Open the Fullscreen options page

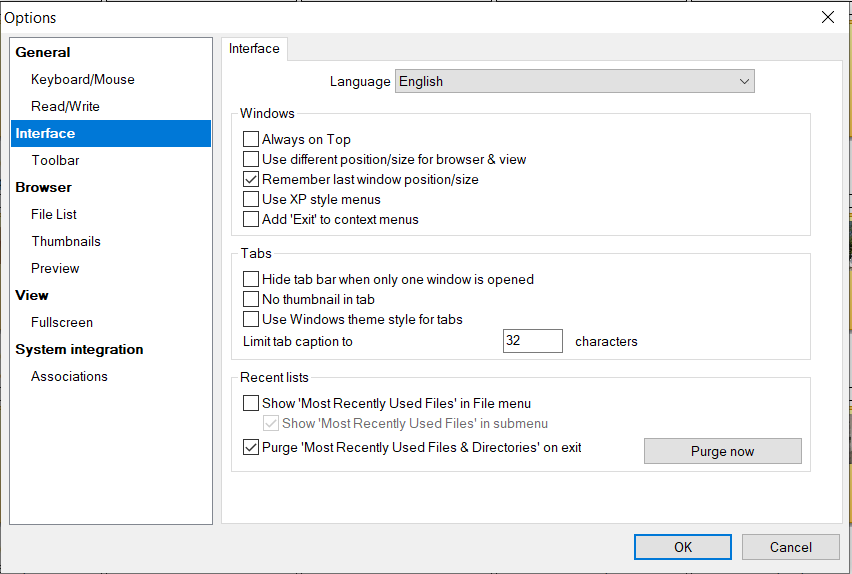coord(62,322)
